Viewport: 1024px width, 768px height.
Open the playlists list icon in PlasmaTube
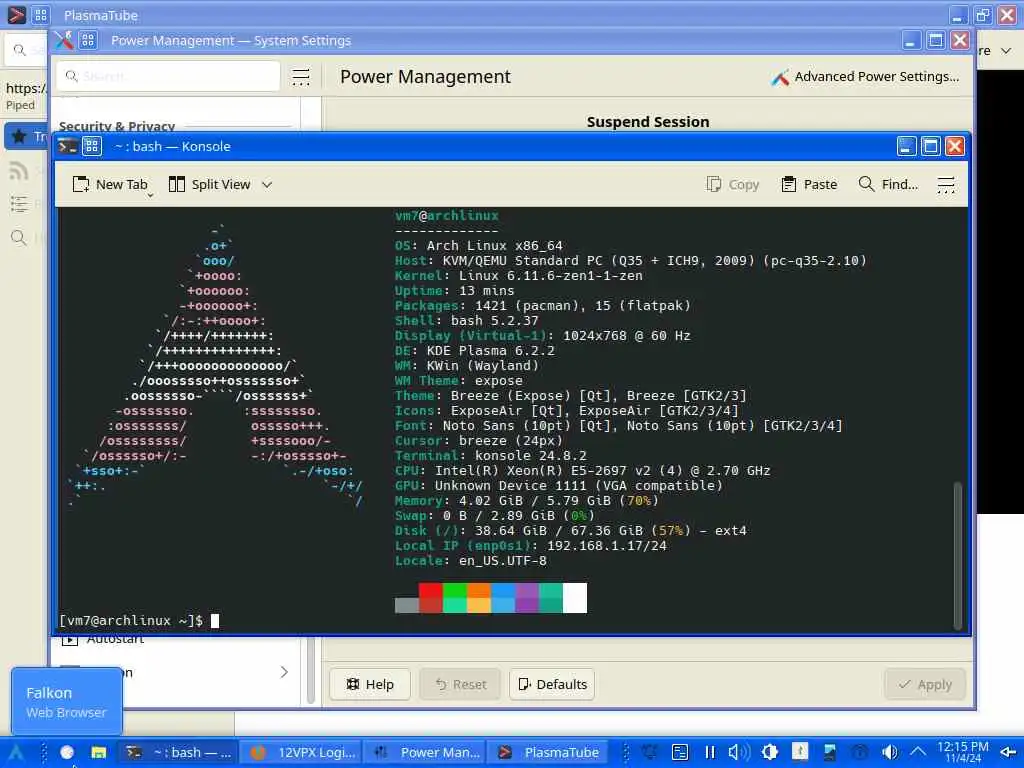pyautogui.click(x=19, y=204)
